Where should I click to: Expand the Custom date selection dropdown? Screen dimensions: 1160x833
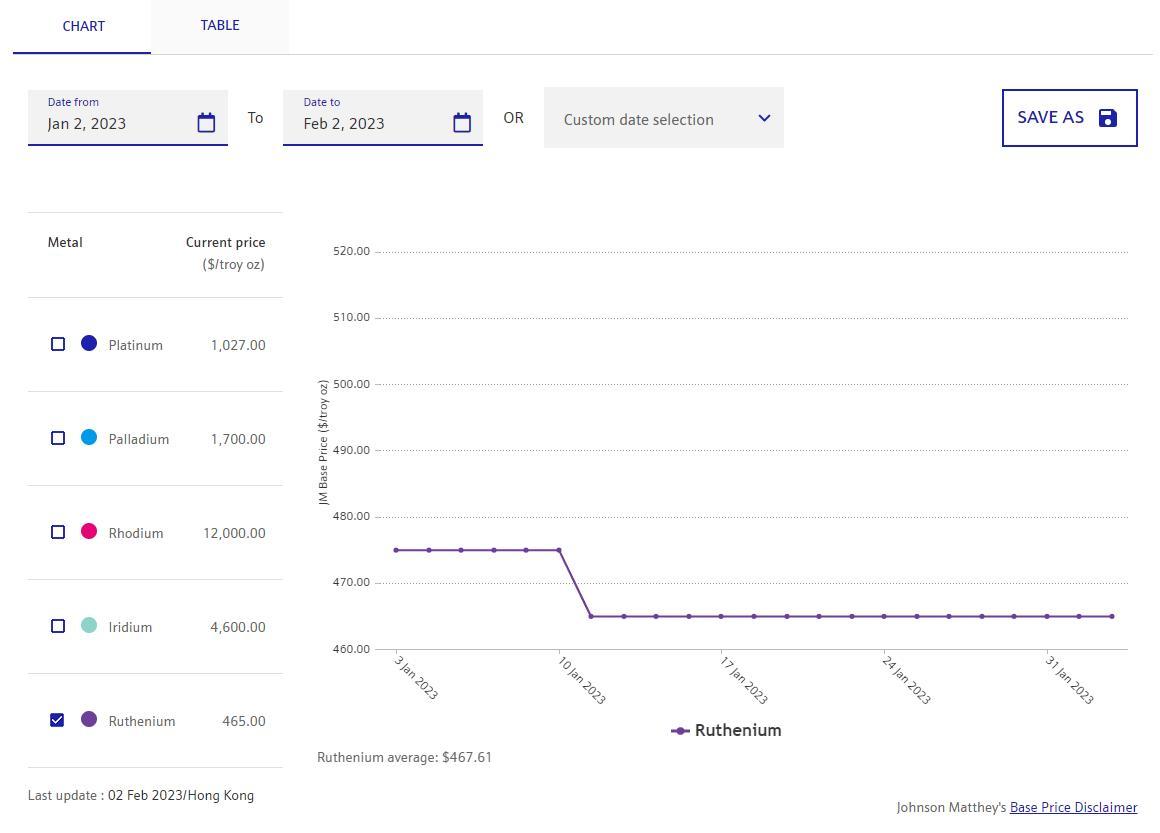point(662,119)
